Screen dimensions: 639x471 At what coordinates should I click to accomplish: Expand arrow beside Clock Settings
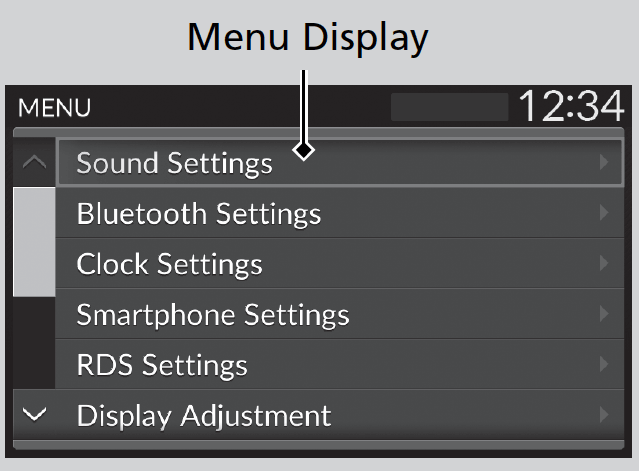604,264
